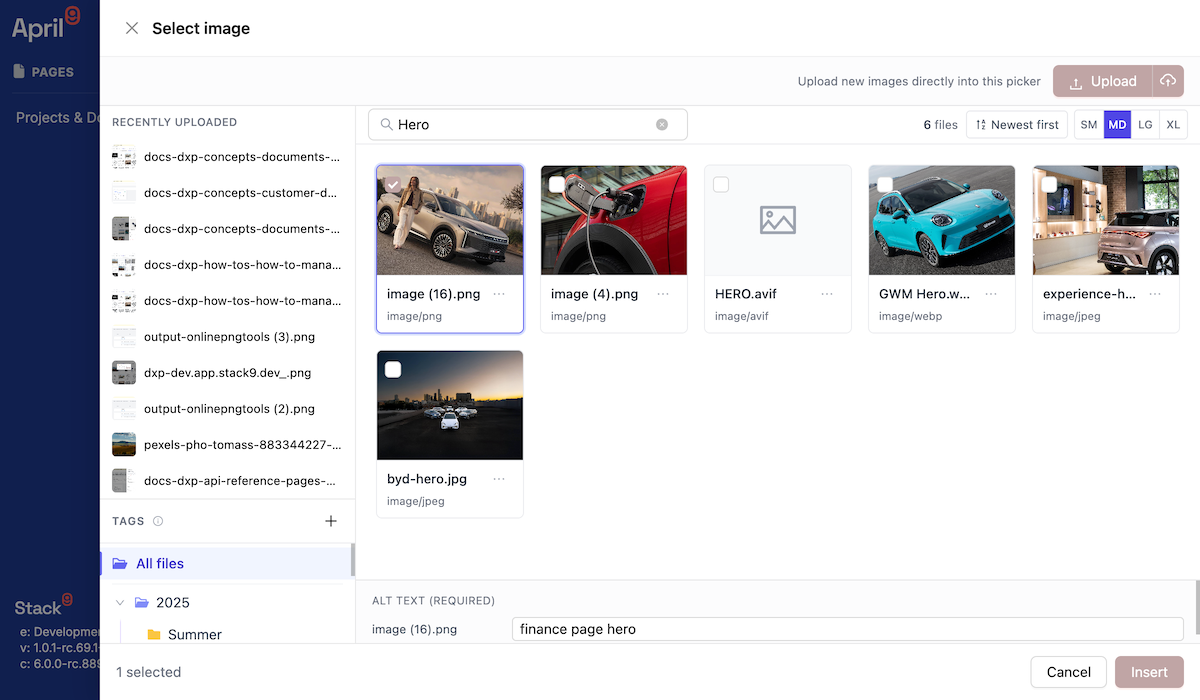This screenshot has width=1200, height=700.
Task: Close the Select image dialog
Action: click(x=132, y=28)
